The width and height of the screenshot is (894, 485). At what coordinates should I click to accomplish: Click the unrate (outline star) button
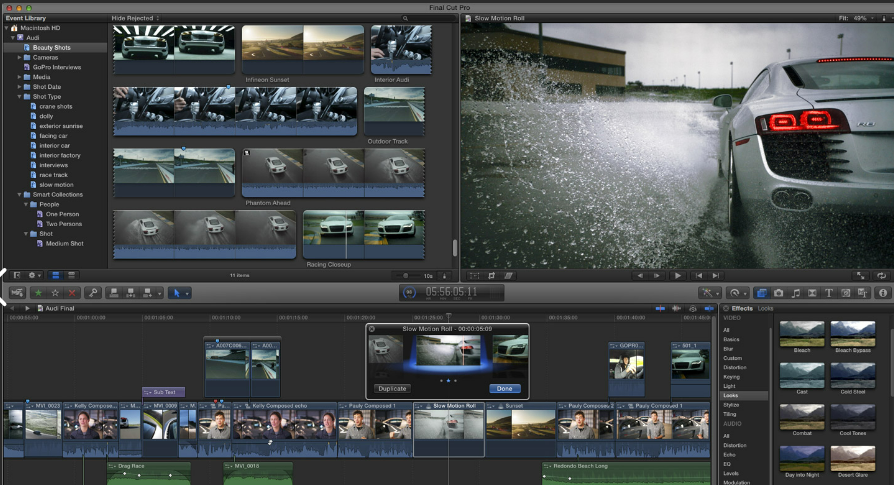click(x=55, y=293)
